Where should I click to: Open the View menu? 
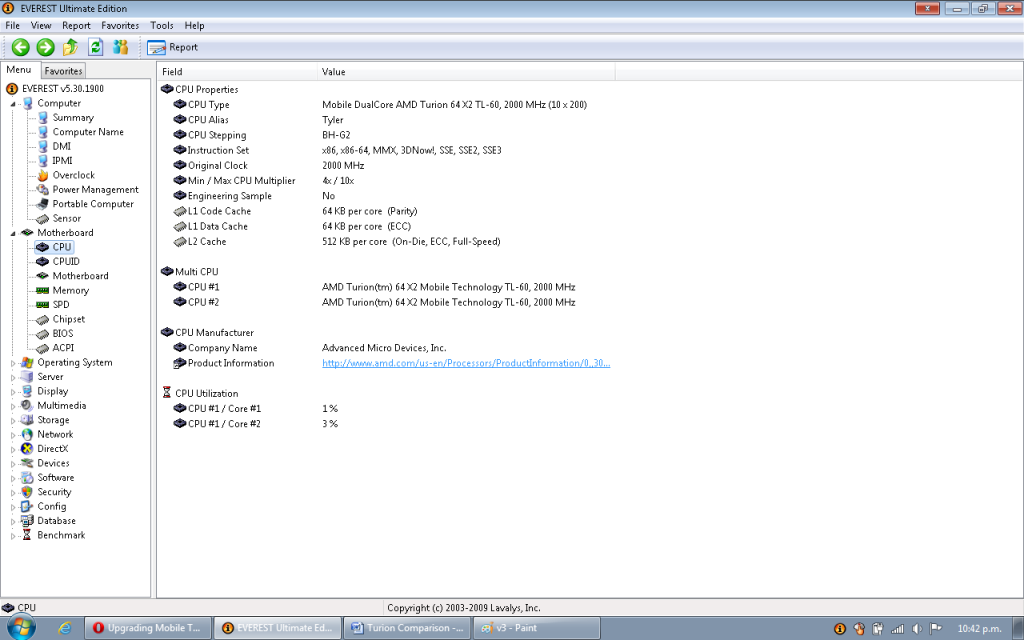click(40, 25)
